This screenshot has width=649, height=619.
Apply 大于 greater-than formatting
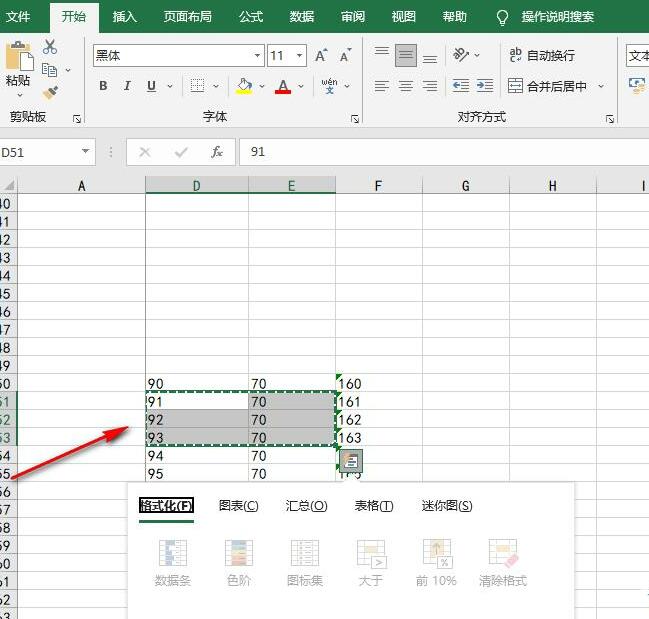point(371,563)
